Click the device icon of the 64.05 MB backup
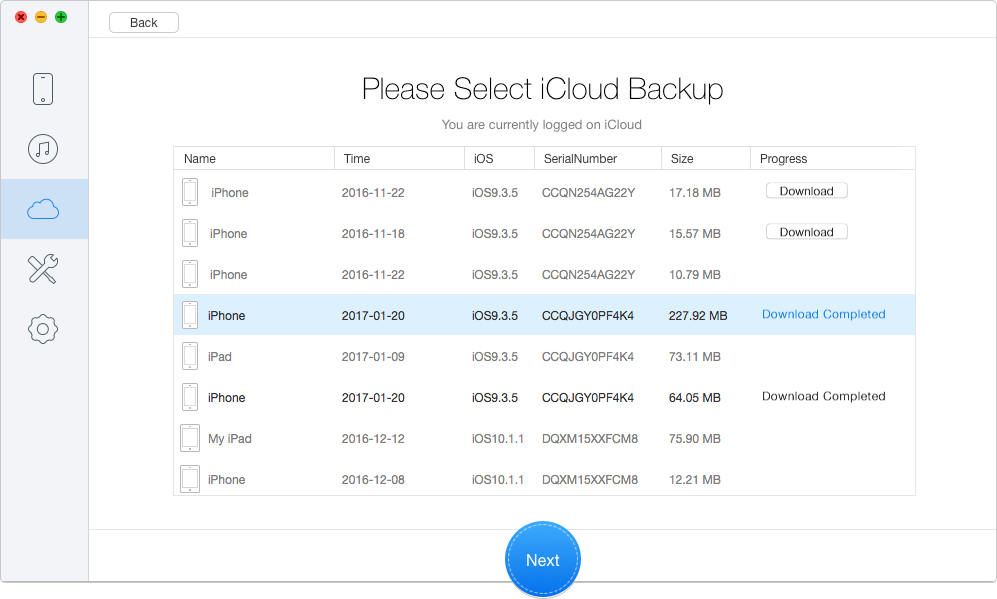 (x=190, y=397)
